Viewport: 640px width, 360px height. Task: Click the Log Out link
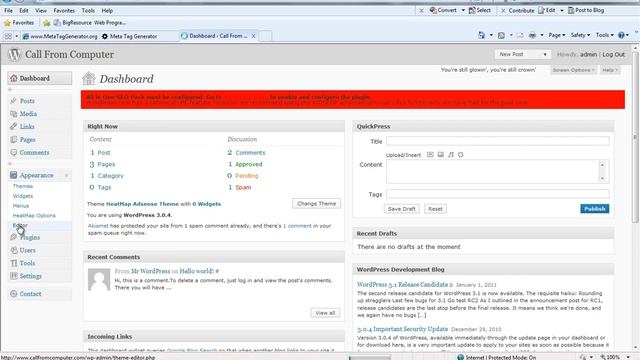point(613,54)
